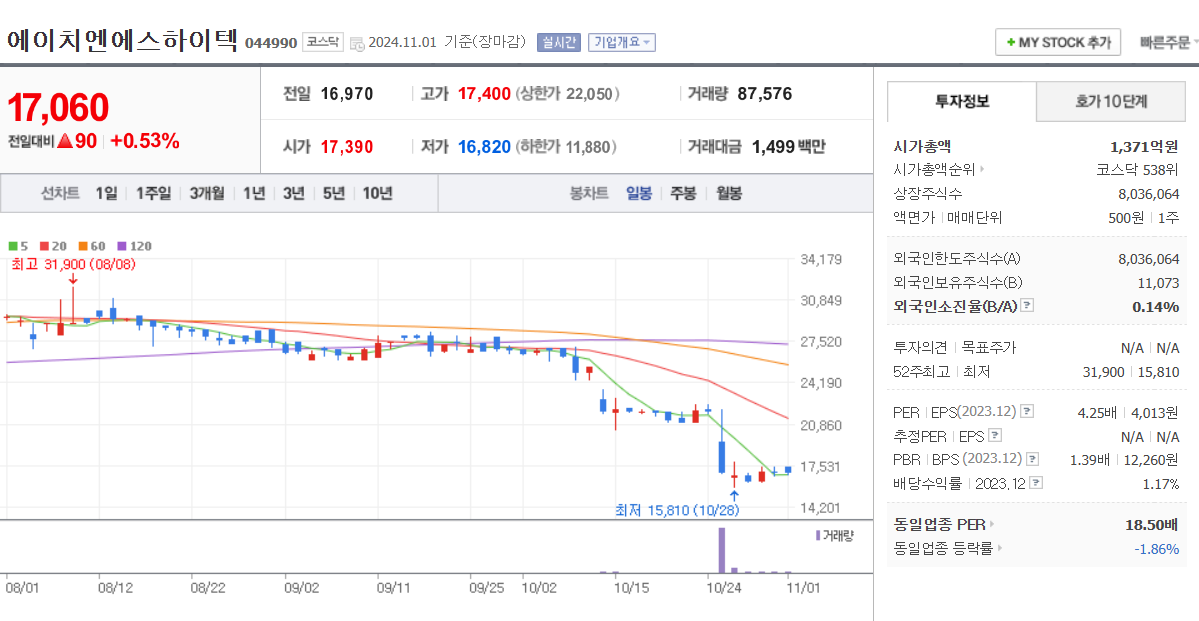Click the 코스닥 market badge
1199x621 pixels.
[x=323, y=42]
